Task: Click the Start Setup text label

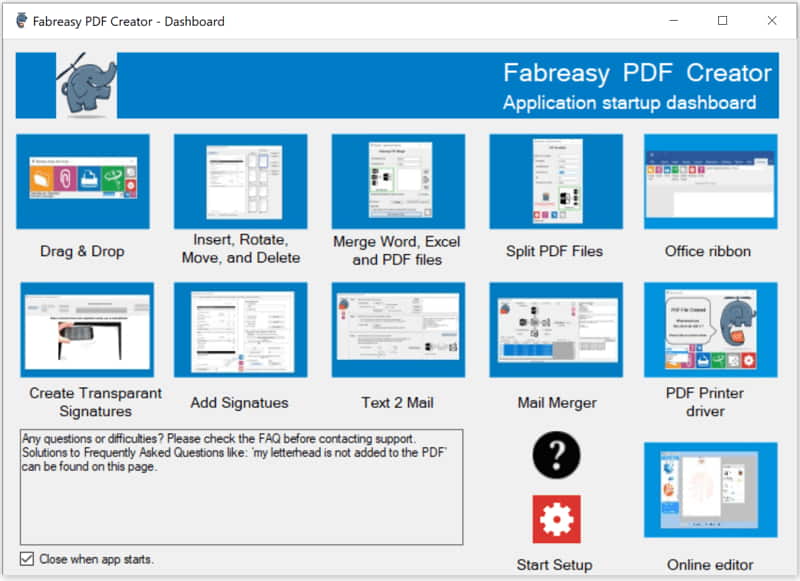Action: [555, 565]
